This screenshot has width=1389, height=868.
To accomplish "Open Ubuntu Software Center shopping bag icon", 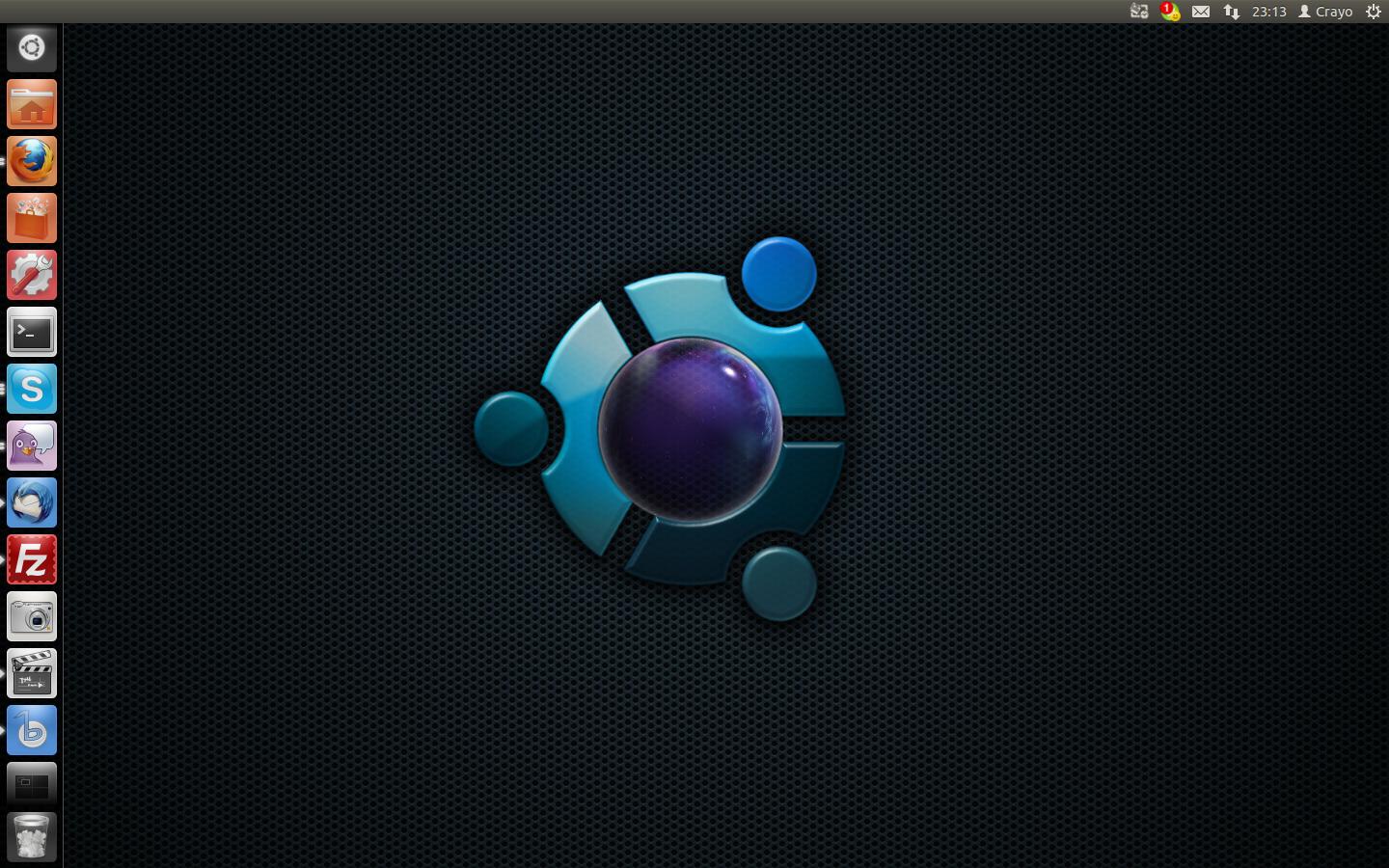I will click(32, 219).
